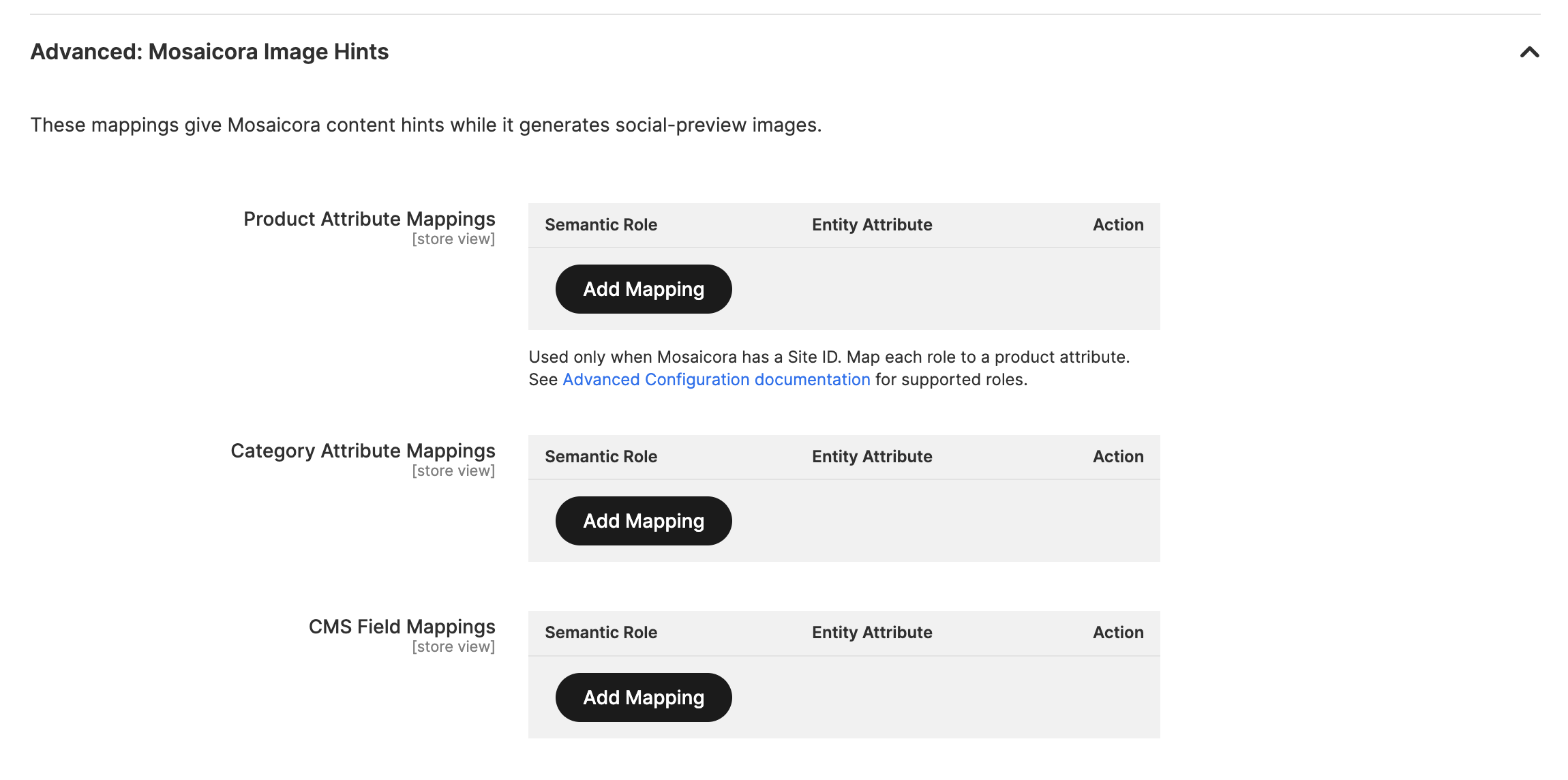The height and width of the screenshot is (780, 1568).
Task: Click Entity Attribute header in CMS mappings table
Action: point(872,633)
